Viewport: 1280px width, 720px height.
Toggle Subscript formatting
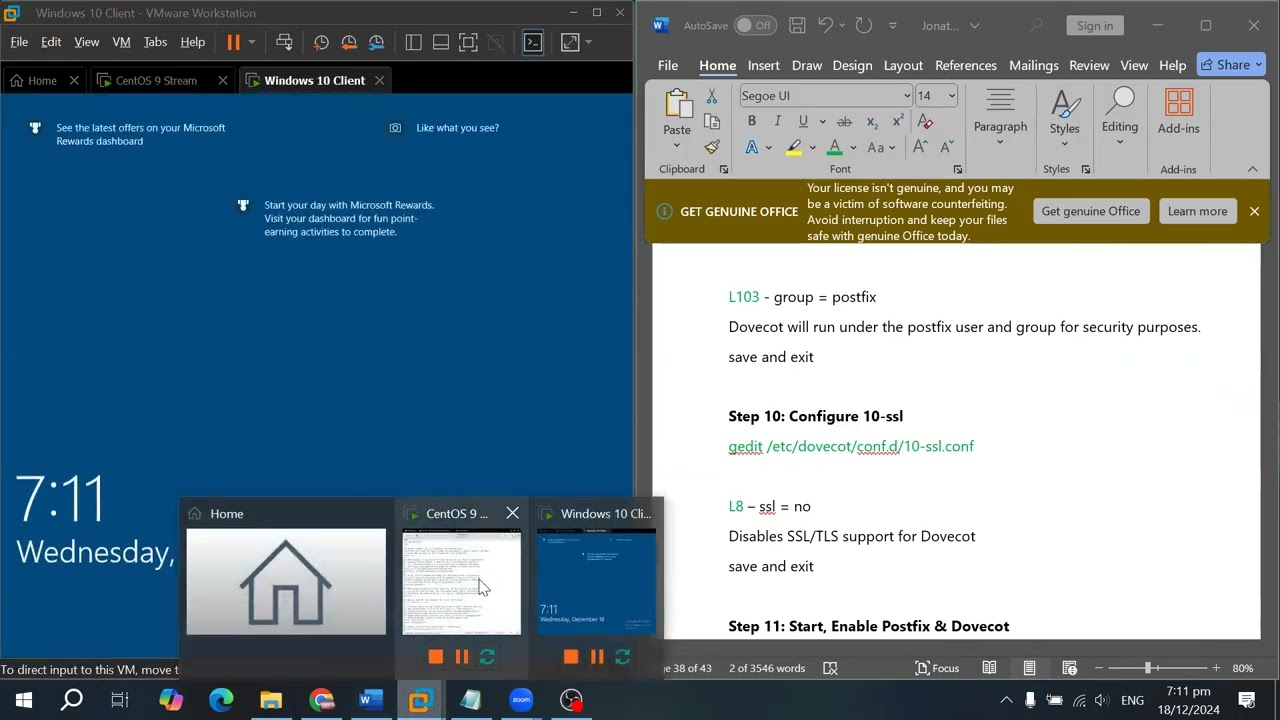point(872,122)
